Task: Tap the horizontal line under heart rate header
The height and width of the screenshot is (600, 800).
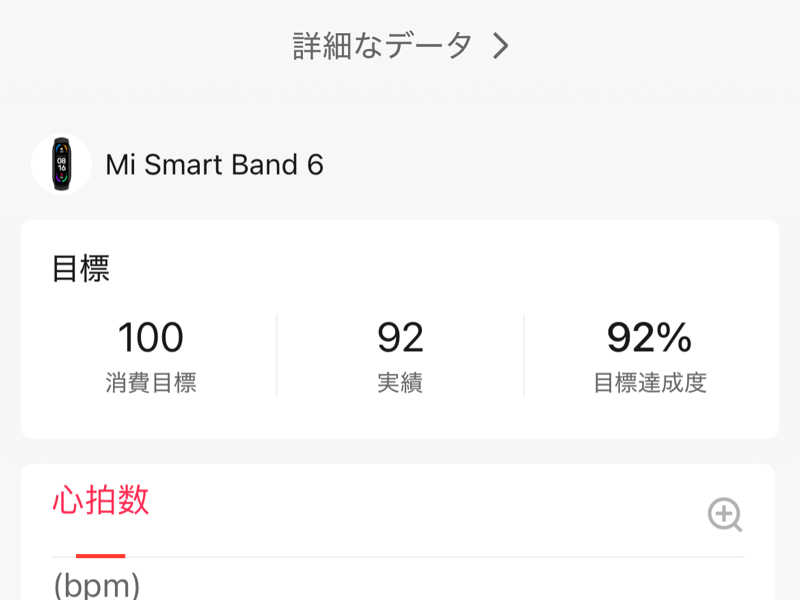Action: pos(398,557)
